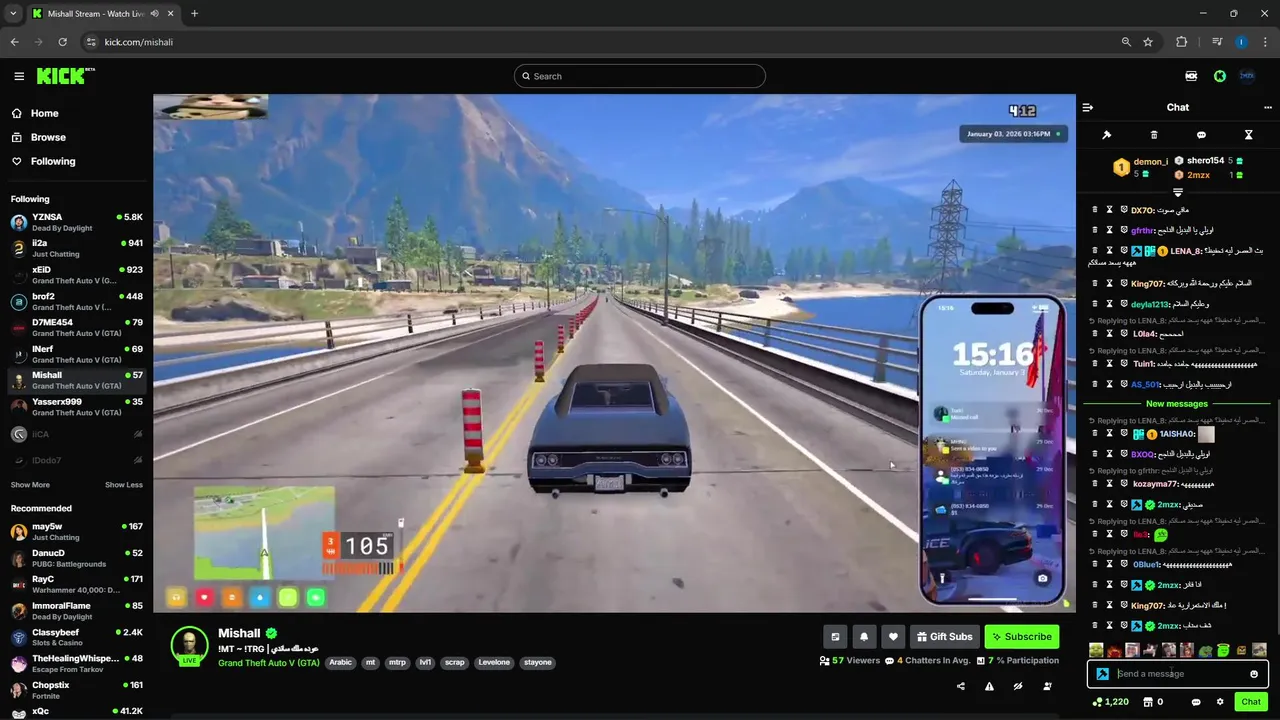The width and height of the screenshot is (1280, 720).
Task: Click the report warning triangle icon
Action: 989,686
